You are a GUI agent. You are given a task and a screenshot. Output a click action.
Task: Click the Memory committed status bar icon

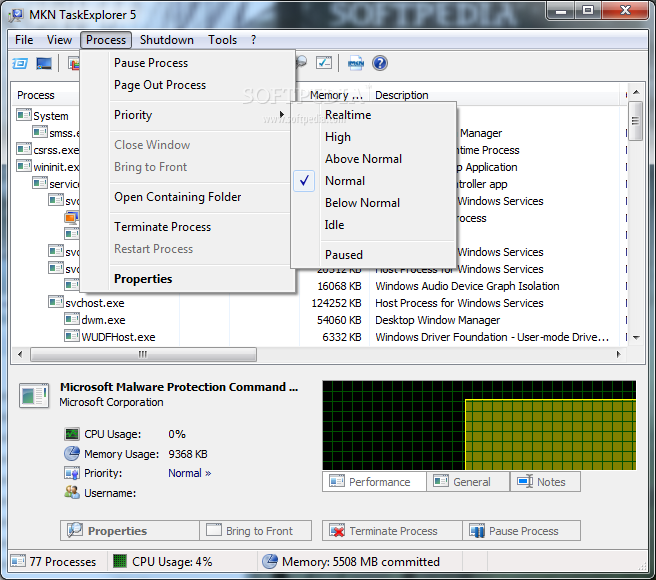point(270,561)
